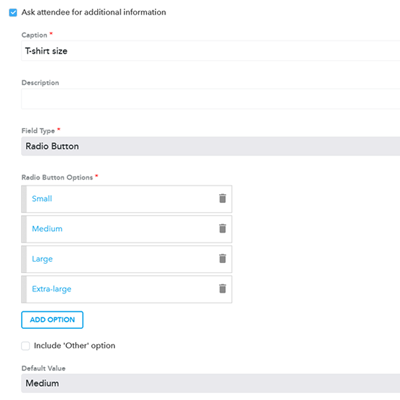
Task: Edit the Extra-large option text
Action: point(51,289)
